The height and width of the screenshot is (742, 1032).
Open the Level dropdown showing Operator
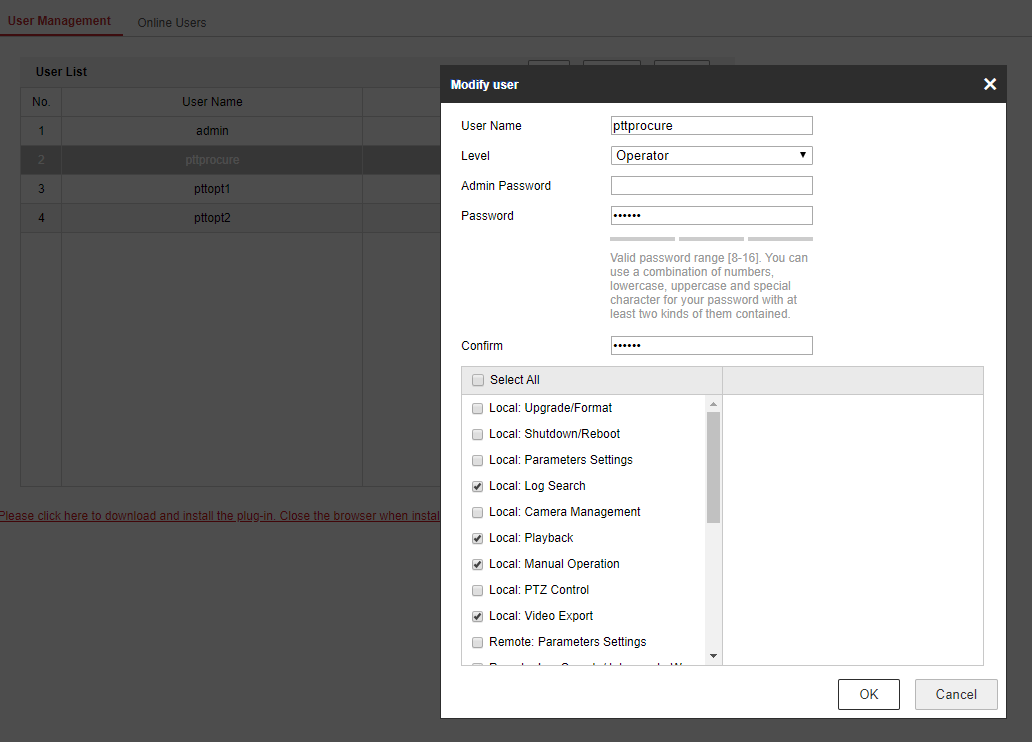pos(711,155)
